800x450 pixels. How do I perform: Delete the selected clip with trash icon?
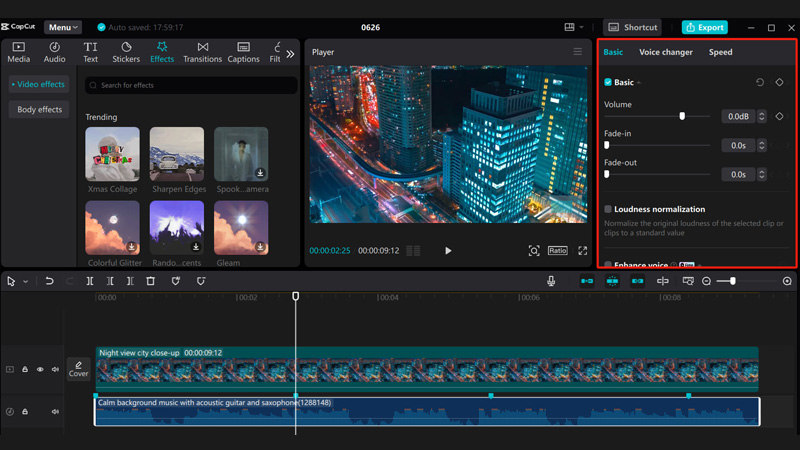point(151,281)
